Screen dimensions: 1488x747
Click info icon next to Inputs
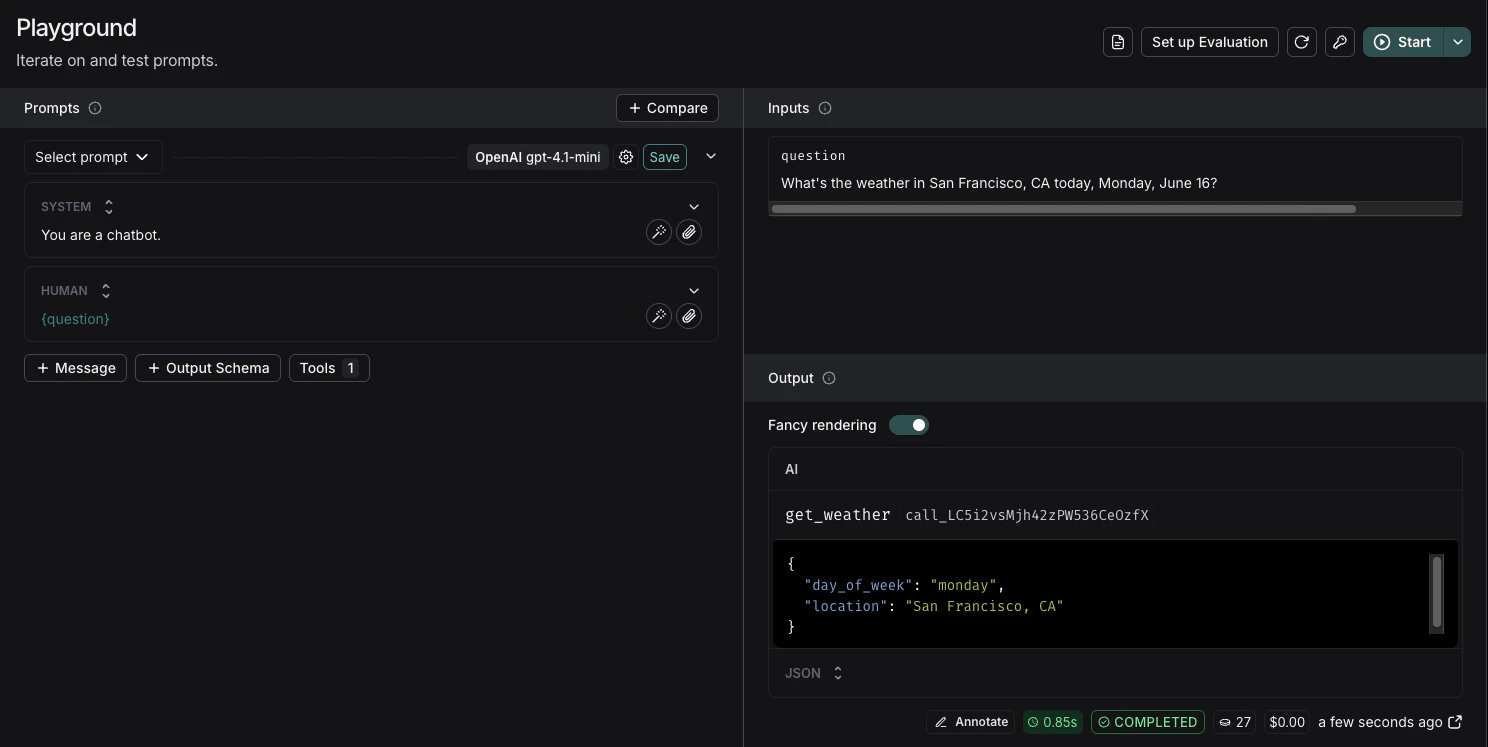(x=825, y=108)
